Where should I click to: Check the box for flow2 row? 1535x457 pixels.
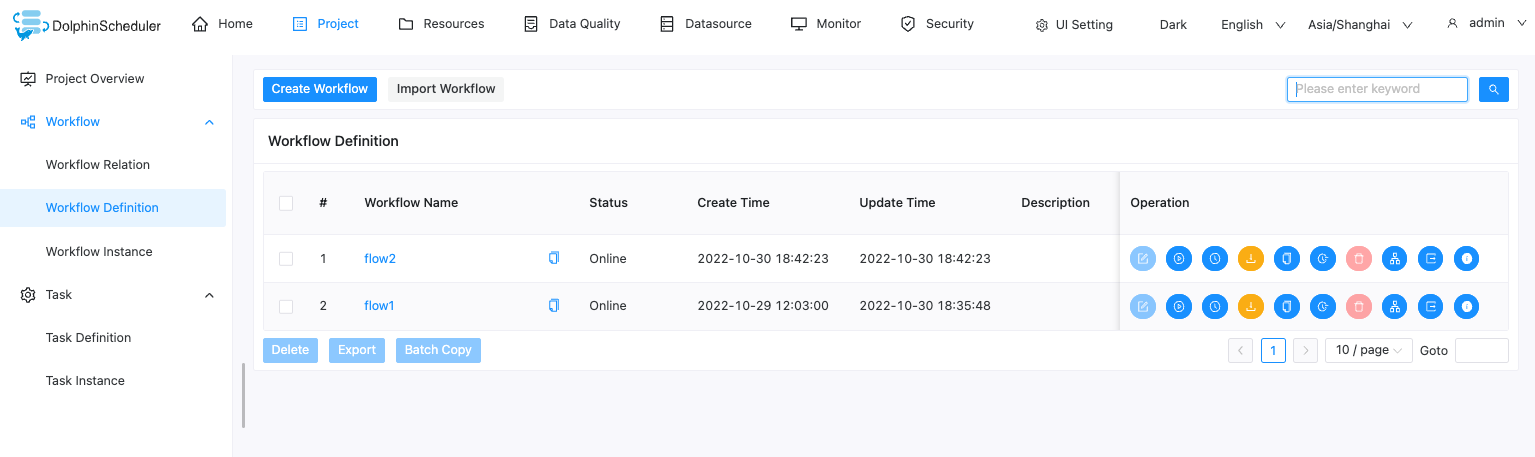(286, 259)
